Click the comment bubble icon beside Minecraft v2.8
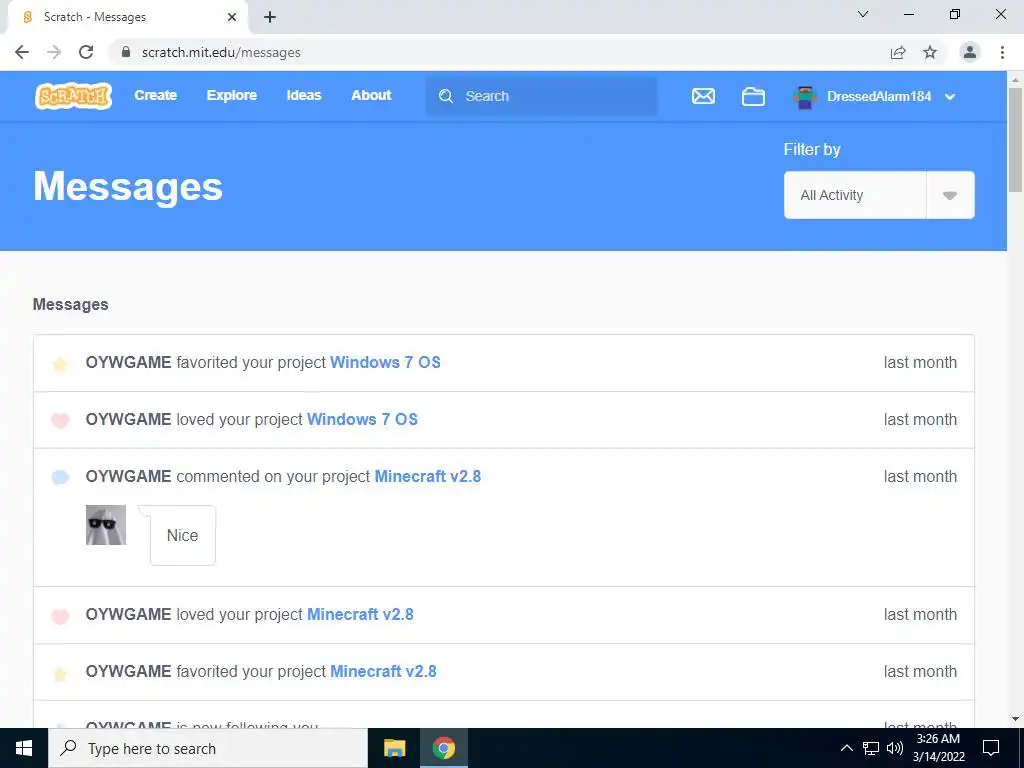 [x=60, y=477]
